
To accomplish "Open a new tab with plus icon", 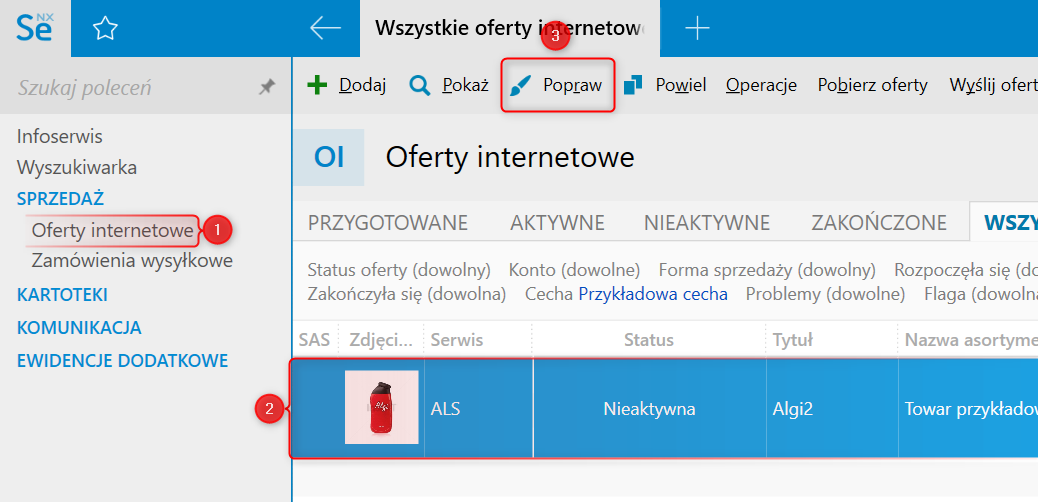I will (x=696, y=29).
